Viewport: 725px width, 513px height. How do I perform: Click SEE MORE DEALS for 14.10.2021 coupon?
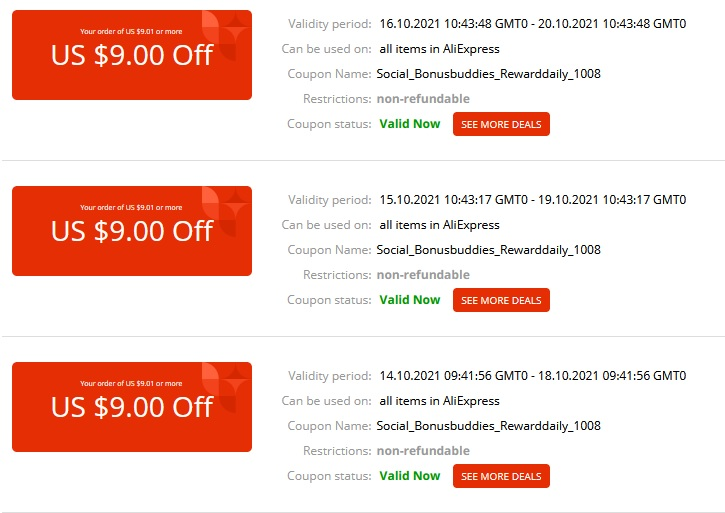click(501, 476)
